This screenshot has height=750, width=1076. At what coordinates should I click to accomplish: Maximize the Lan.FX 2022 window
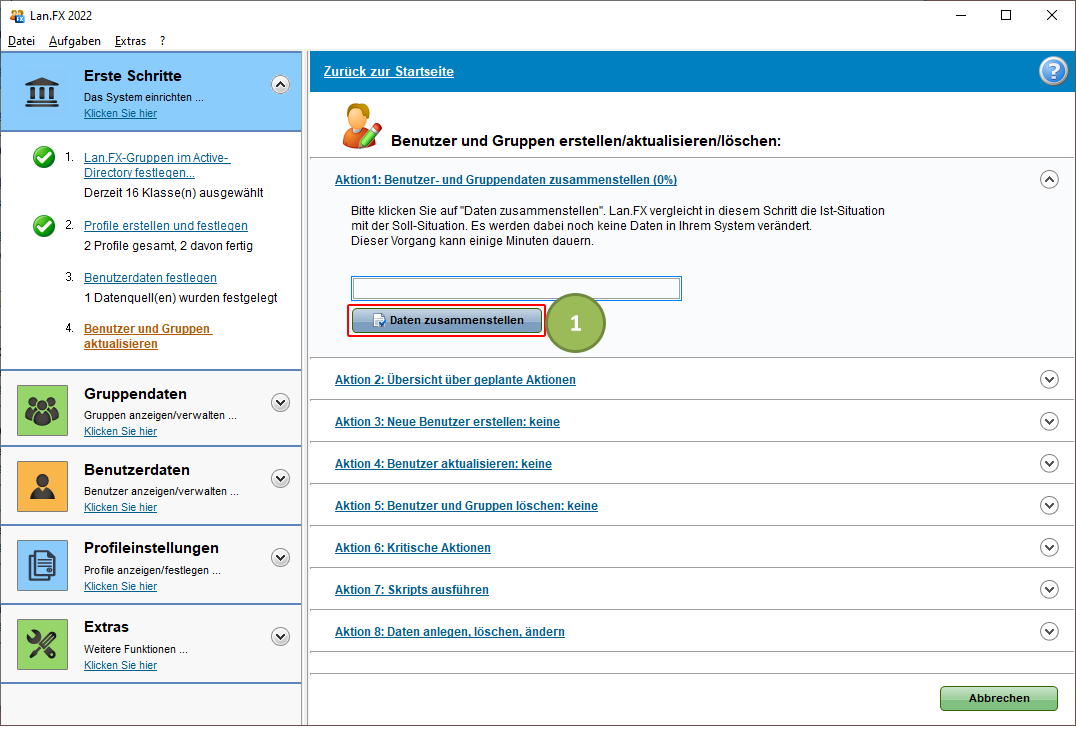pos(1006,15)
